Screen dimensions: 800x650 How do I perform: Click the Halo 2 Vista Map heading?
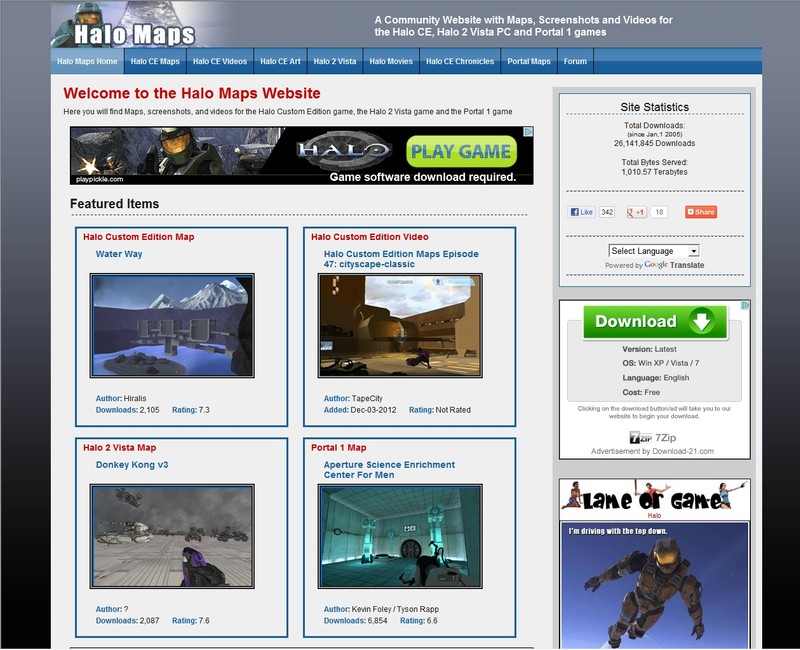119,447
